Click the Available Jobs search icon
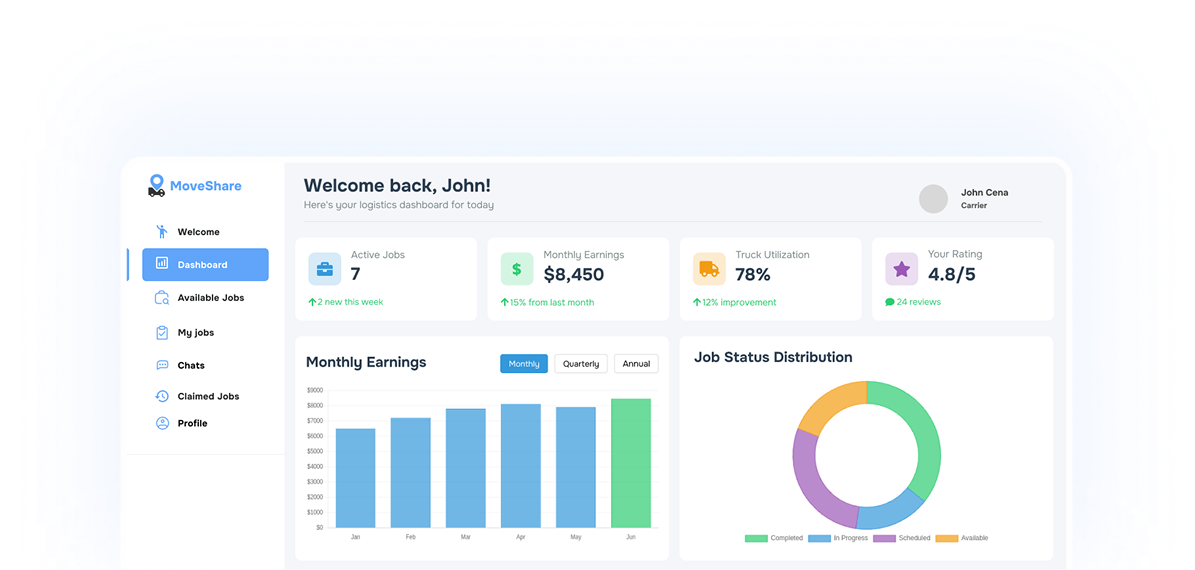The height and width of the screenshot is (570, 1195). point(162,298)
